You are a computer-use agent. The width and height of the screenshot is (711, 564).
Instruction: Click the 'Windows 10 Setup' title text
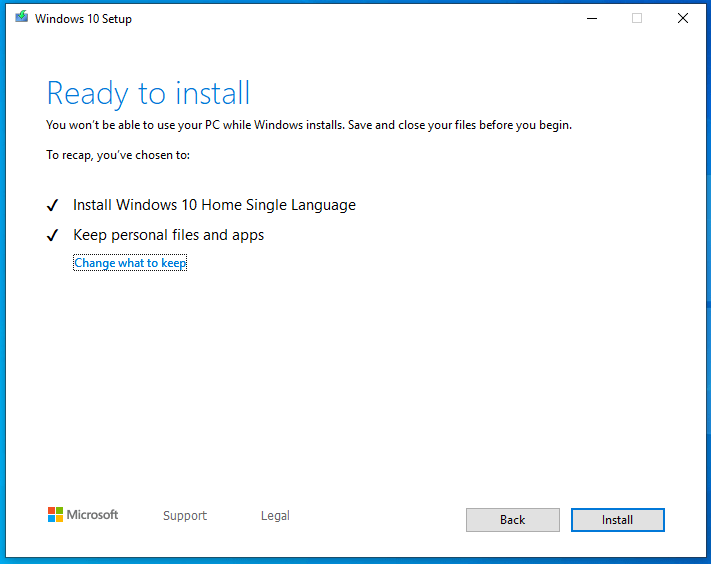(x=83, y=19)
